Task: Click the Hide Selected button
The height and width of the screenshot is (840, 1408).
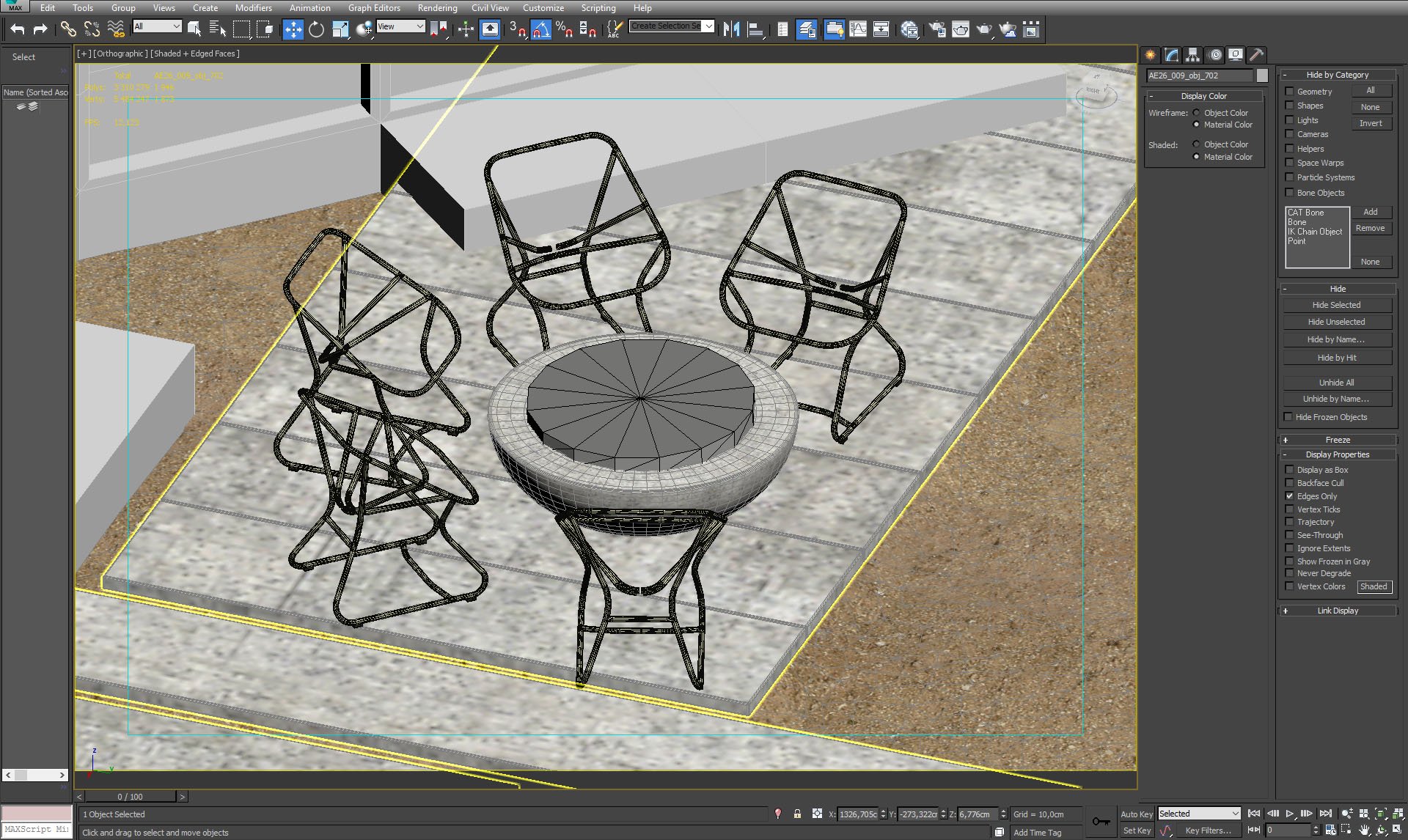Action: pos(1336,305)
